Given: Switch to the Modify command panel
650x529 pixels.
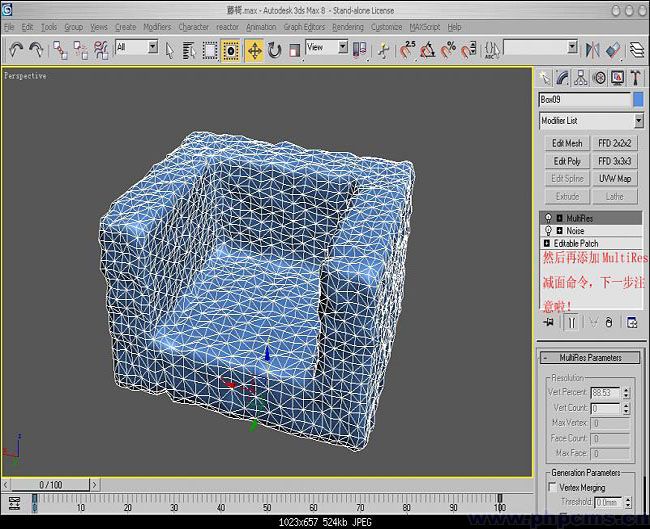Looking at the screenshot, I should coord(563,78).
